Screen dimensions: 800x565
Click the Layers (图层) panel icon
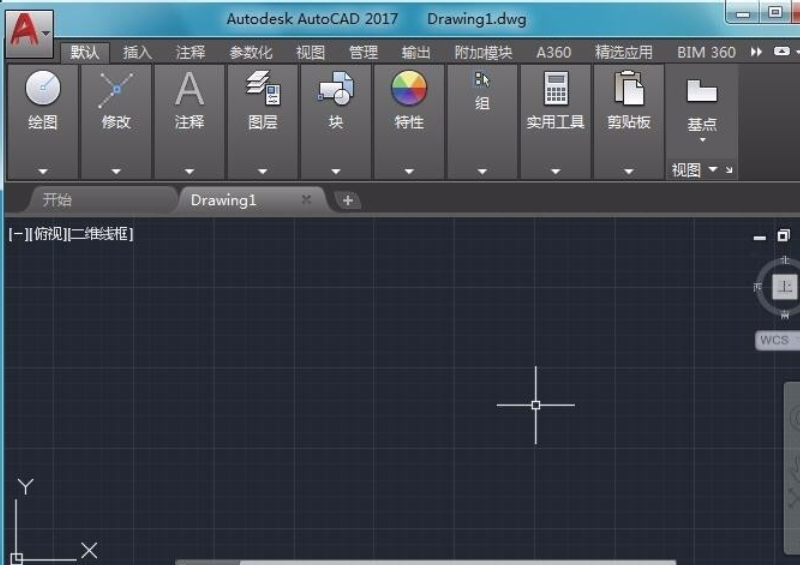[263, 88]
